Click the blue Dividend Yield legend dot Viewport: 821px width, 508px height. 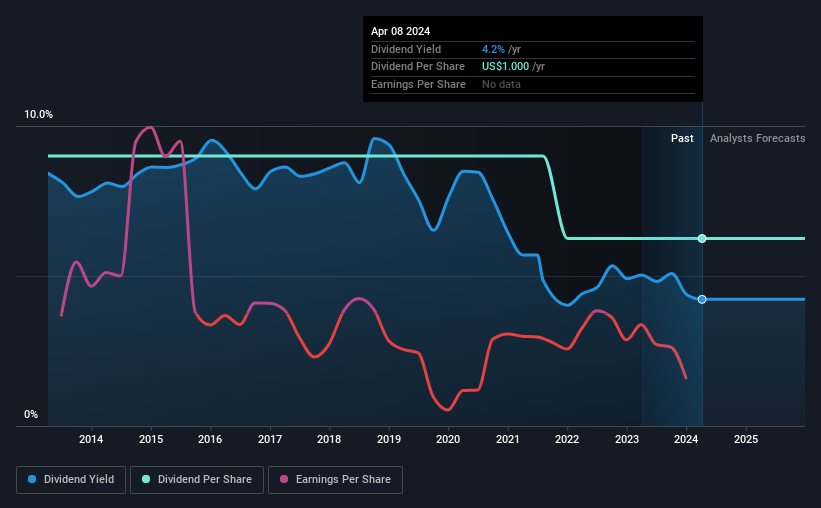coord(32,479)
